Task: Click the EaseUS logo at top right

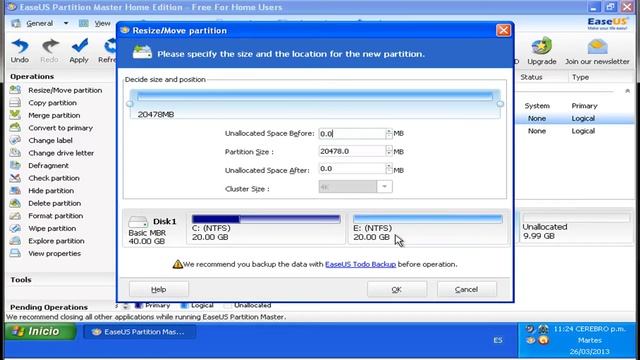Action: click(x=607, y=23)
